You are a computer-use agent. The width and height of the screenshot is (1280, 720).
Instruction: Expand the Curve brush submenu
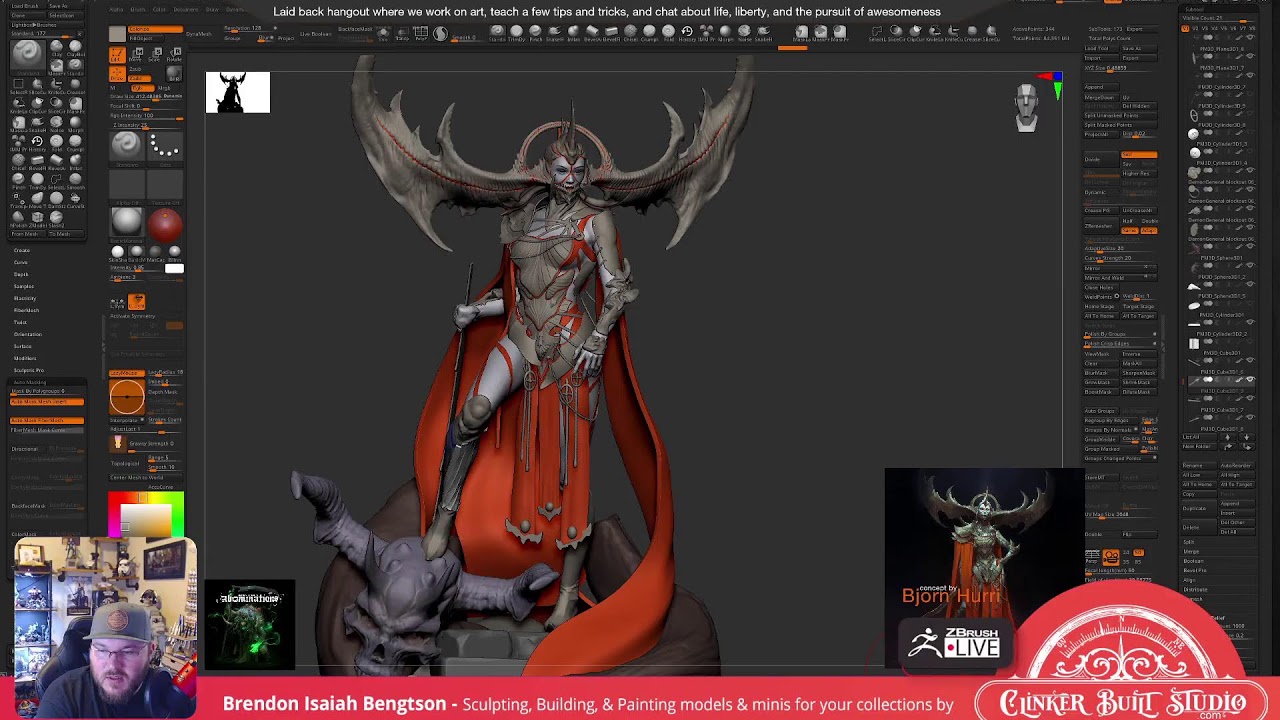pyautogui.click(x=21, y=262)
